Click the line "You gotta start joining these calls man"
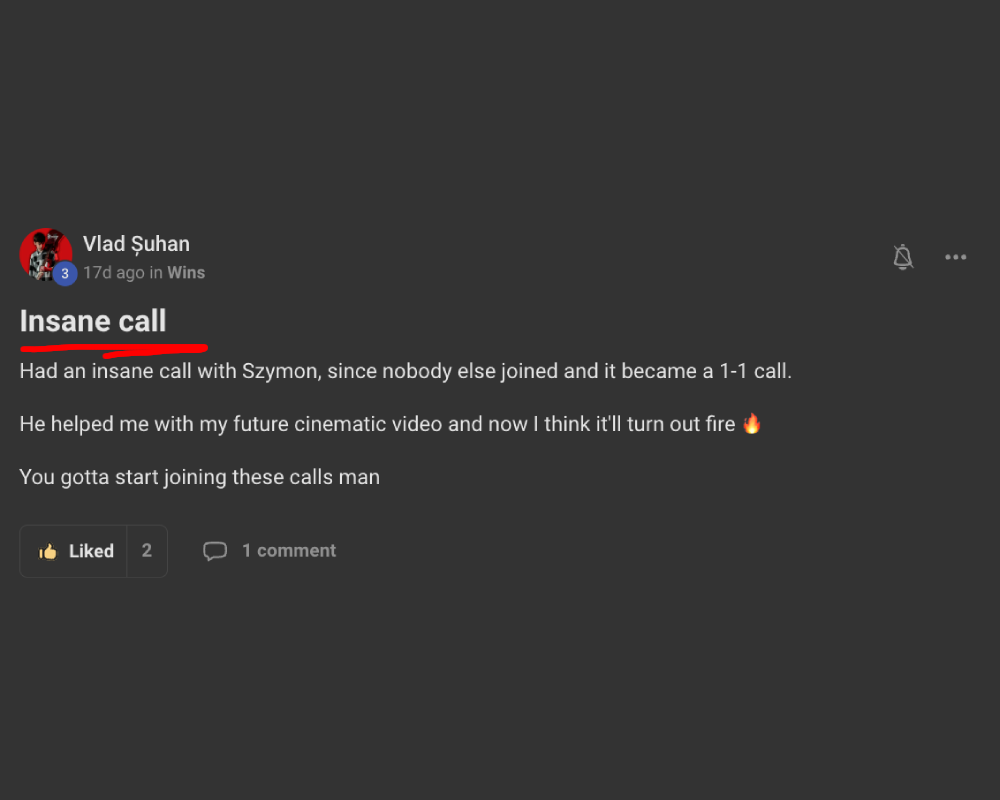This screenshot has height=800, width=1000. (199, 477)
